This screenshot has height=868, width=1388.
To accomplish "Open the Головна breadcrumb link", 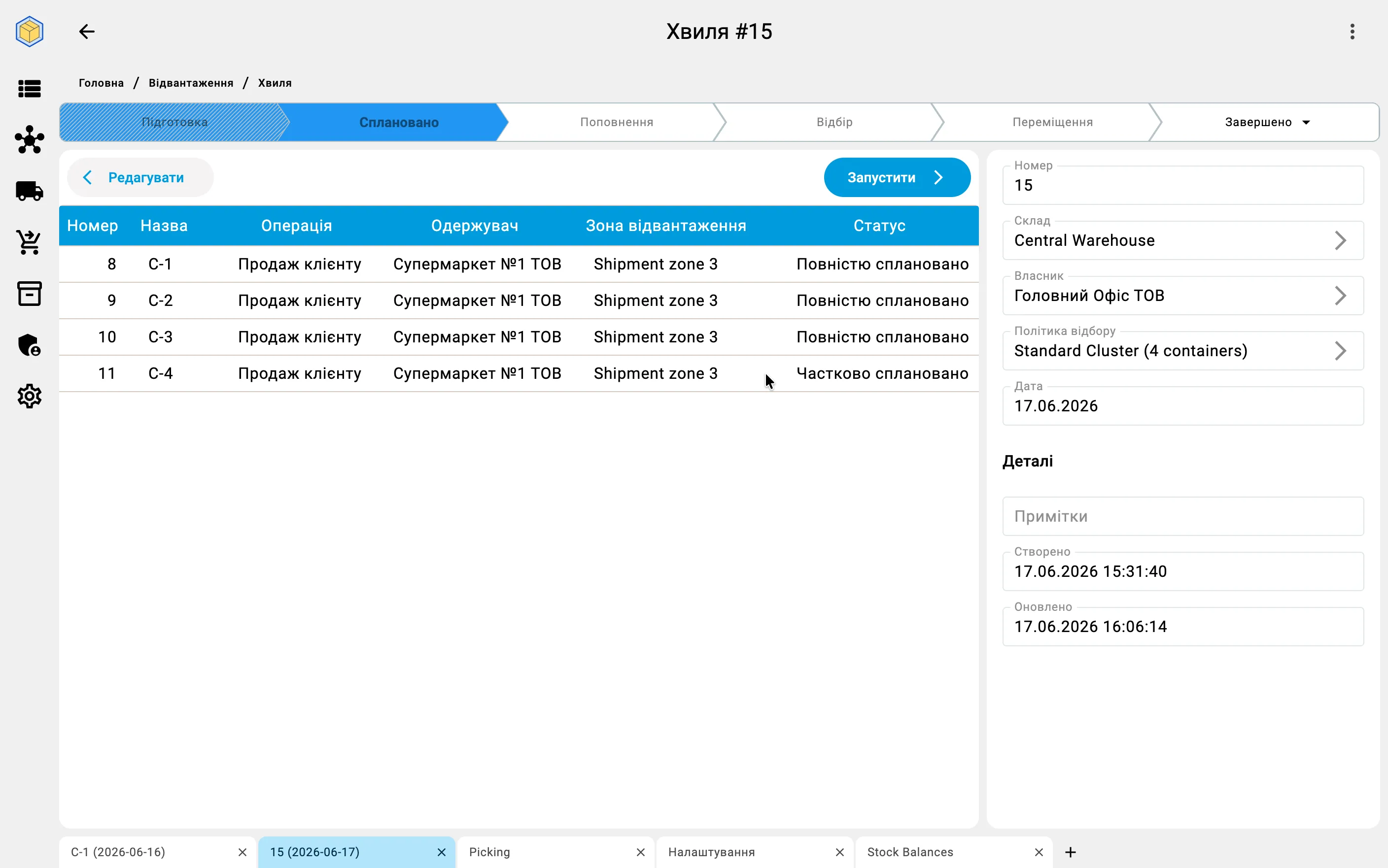I will point(101,83).
